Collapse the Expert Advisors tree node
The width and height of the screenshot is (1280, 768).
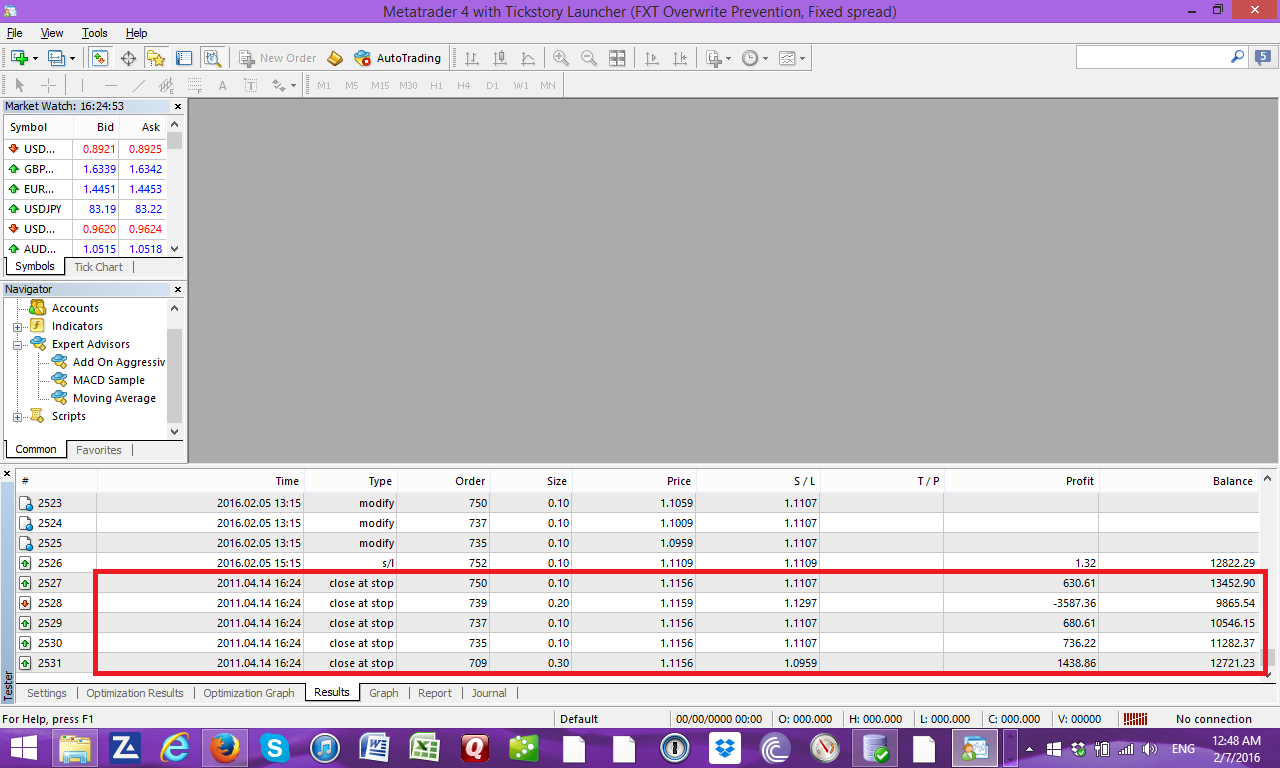(18, 344)
